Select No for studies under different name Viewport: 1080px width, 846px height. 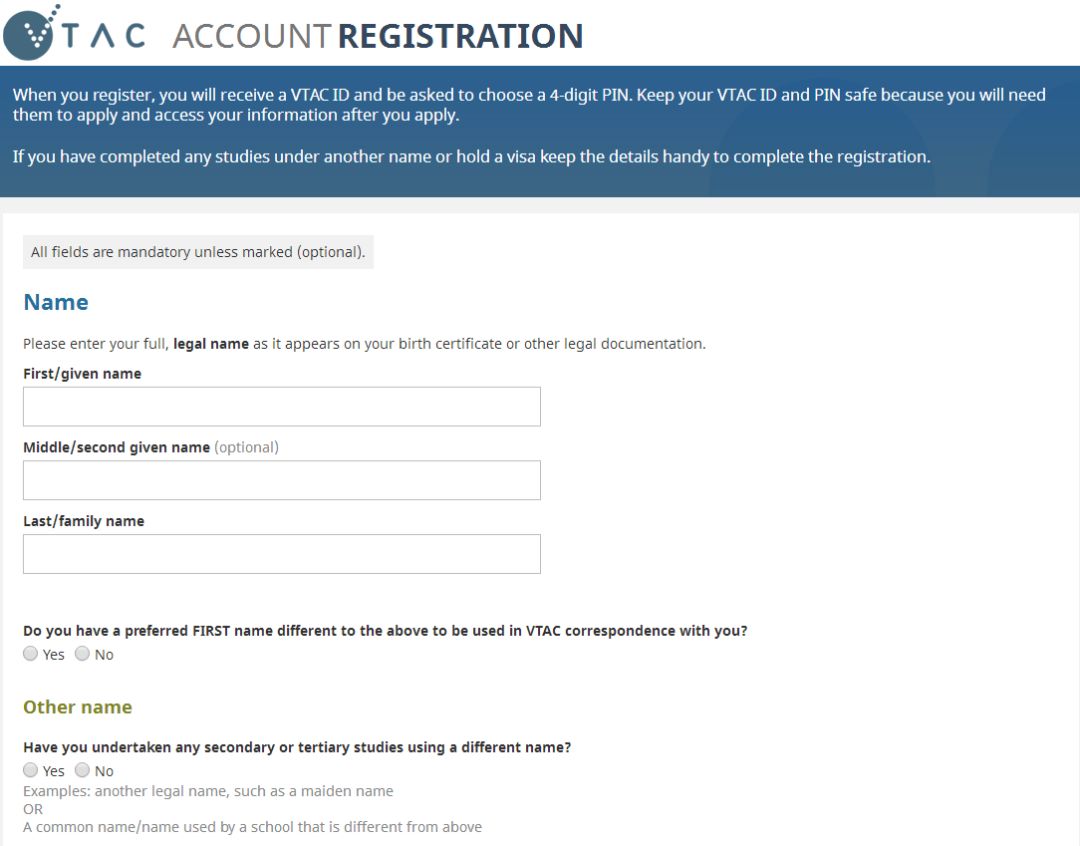click(x=82, y=770)
